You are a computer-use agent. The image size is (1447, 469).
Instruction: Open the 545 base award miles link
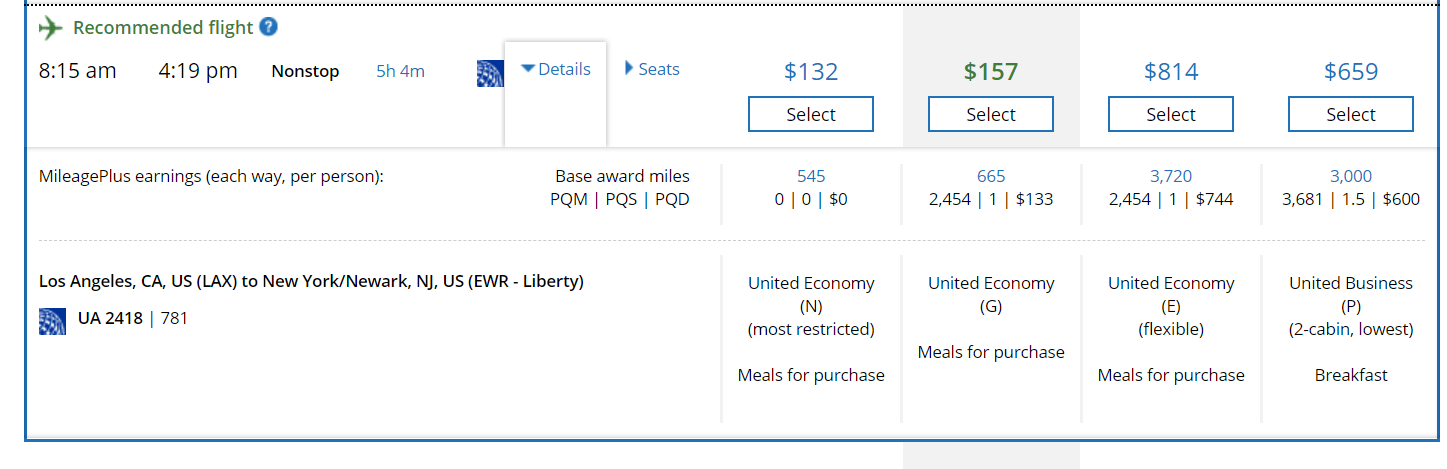(811, 176)
